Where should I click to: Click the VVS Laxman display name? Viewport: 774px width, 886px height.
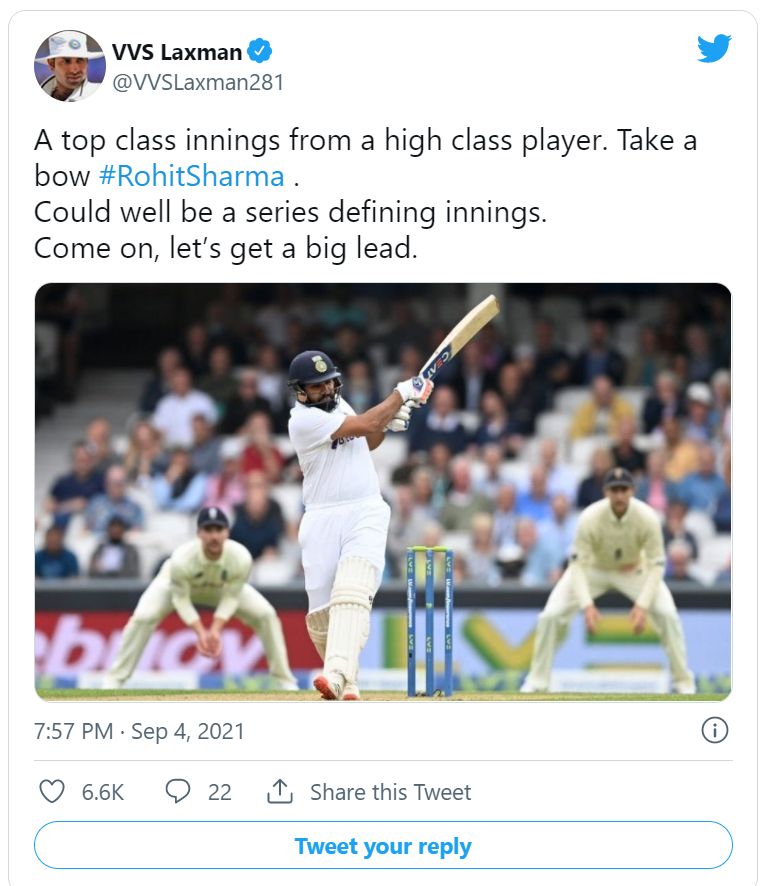(176, 51)
